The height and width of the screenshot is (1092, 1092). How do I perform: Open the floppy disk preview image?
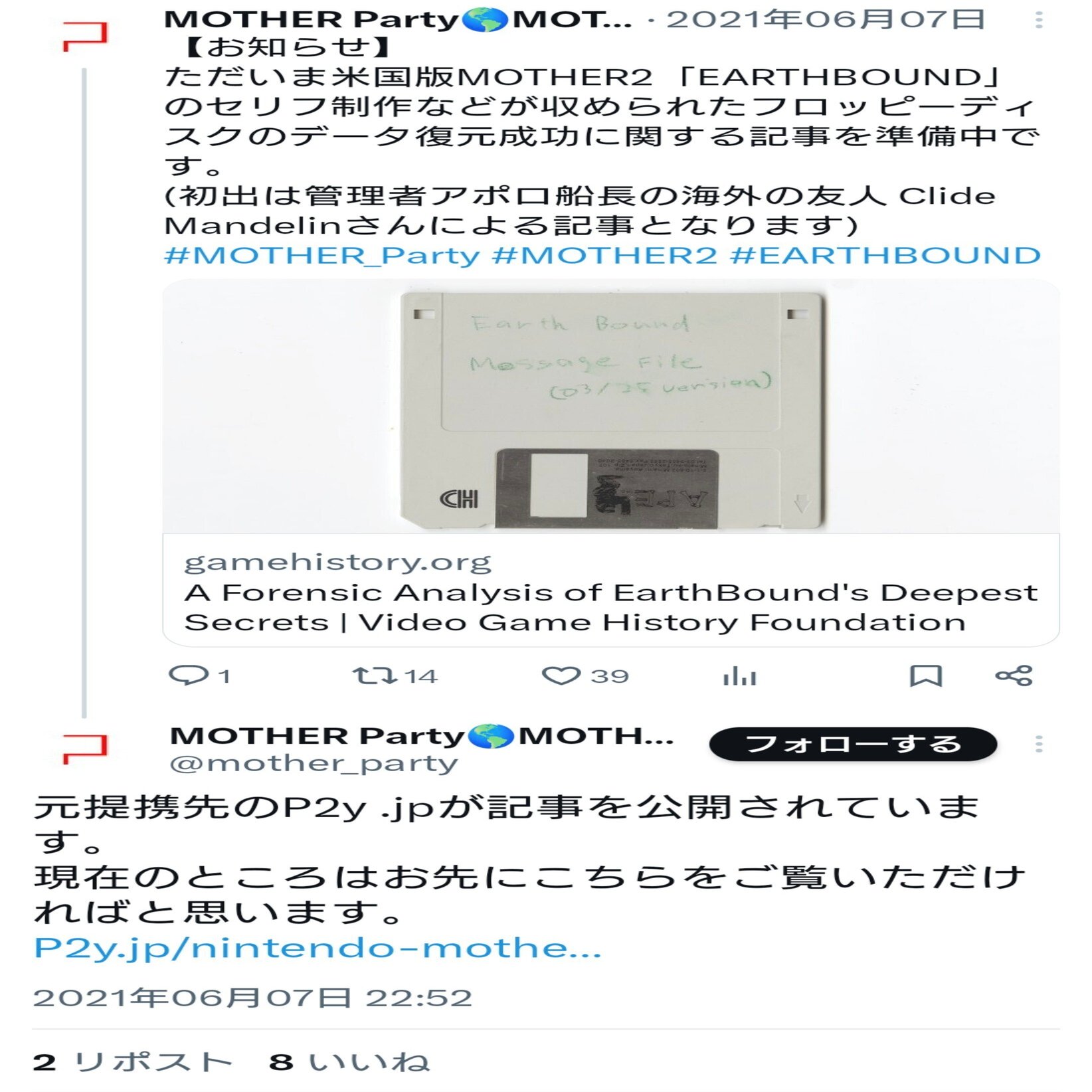[611, 407]
